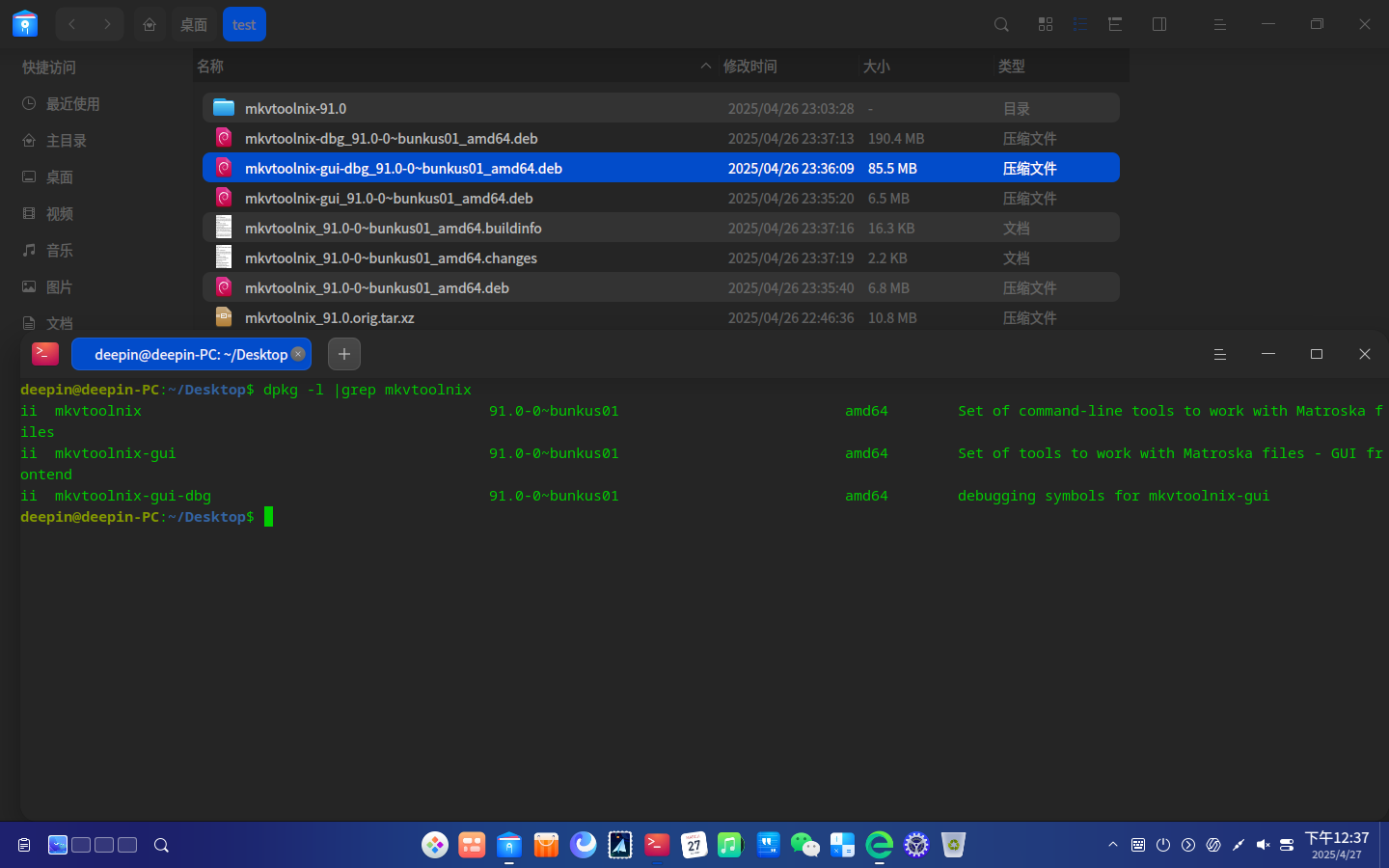This screenshot has width=1389, height=868.
Task: Click the 桌面 breadcrumb in the path bar
Action: click(194, 24)
